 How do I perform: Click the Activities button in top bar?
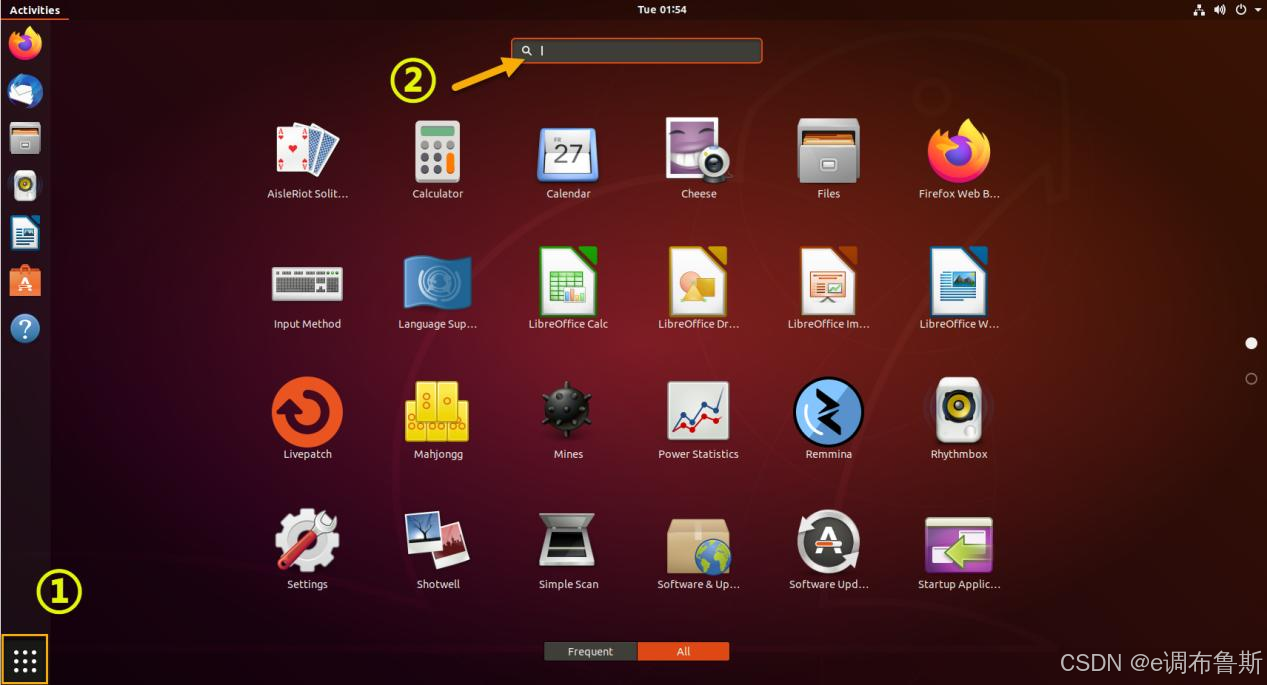click(35, 10)
